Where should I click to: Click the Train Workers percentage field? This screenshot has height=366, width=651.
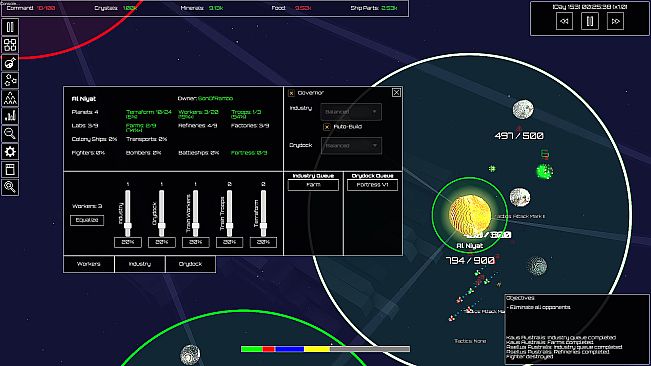(x=196, y=242)
